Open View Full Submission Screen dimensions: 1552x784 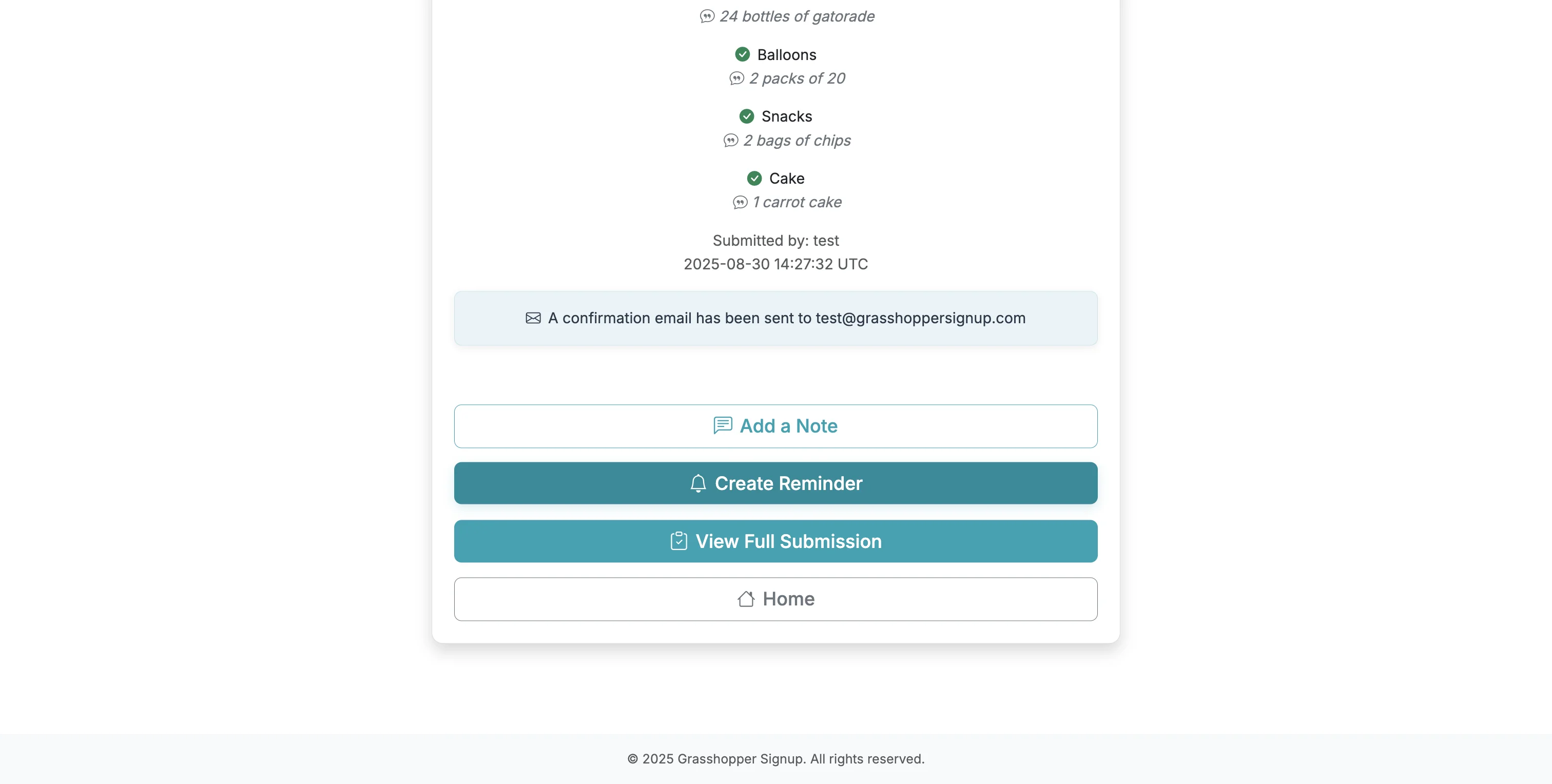[x=776, y=541]
